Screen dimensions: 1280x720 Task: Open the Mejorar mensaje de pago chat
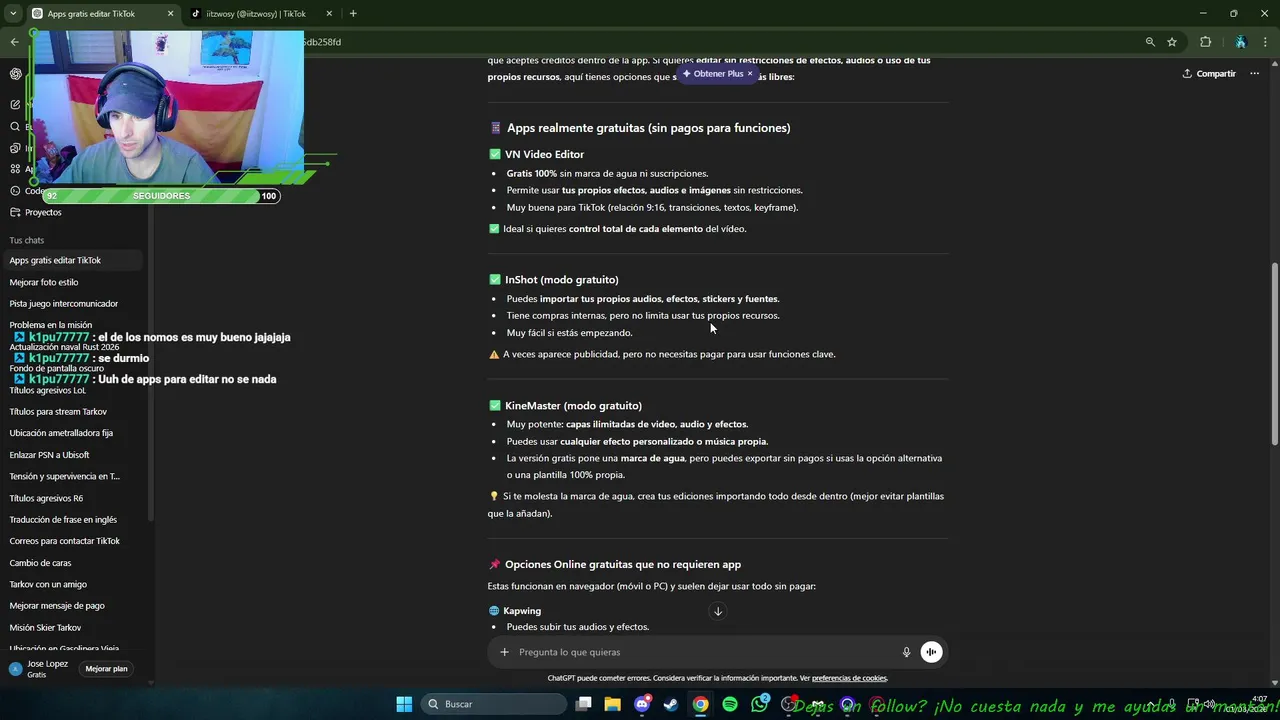72,606
